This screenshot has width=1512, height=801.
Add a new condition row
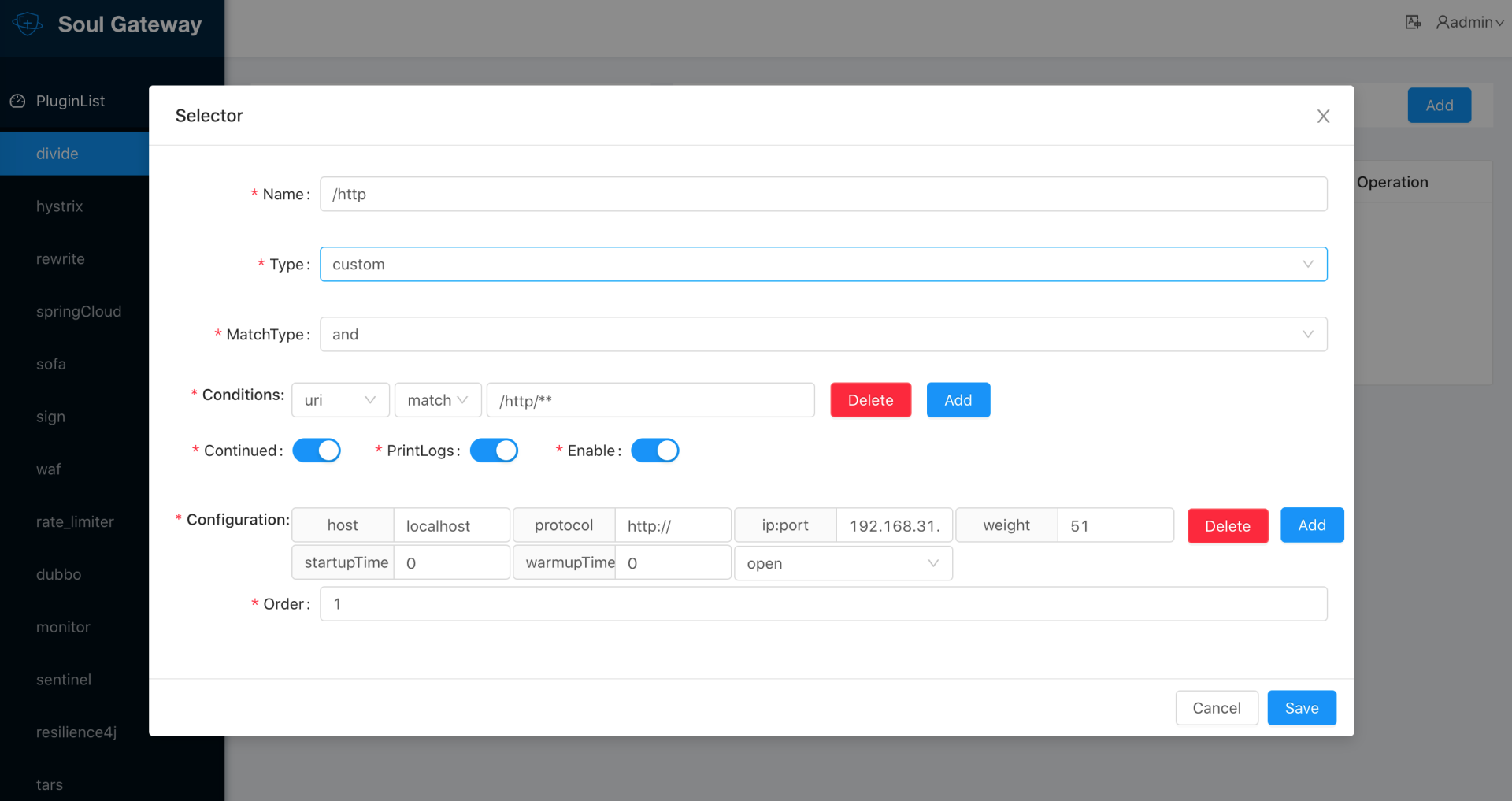[958, 400]
